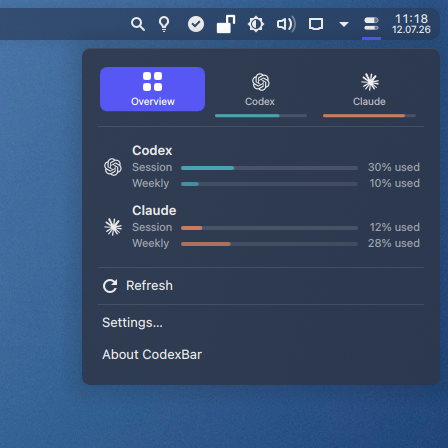The height and width of the screenshot is (448, 448).
Task: Switch to the Codex tab
Action: point(260,90)
